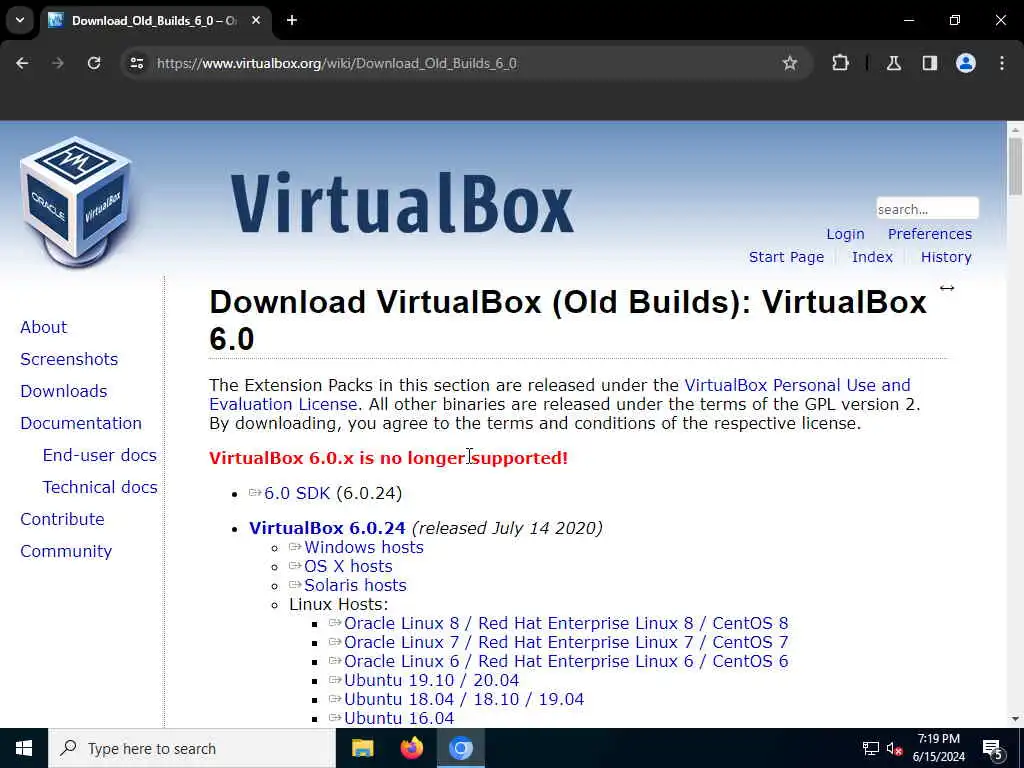Open File Explorer from the taskbar
The height and width of the screenshot is (768, 1024).
[362, 748]
